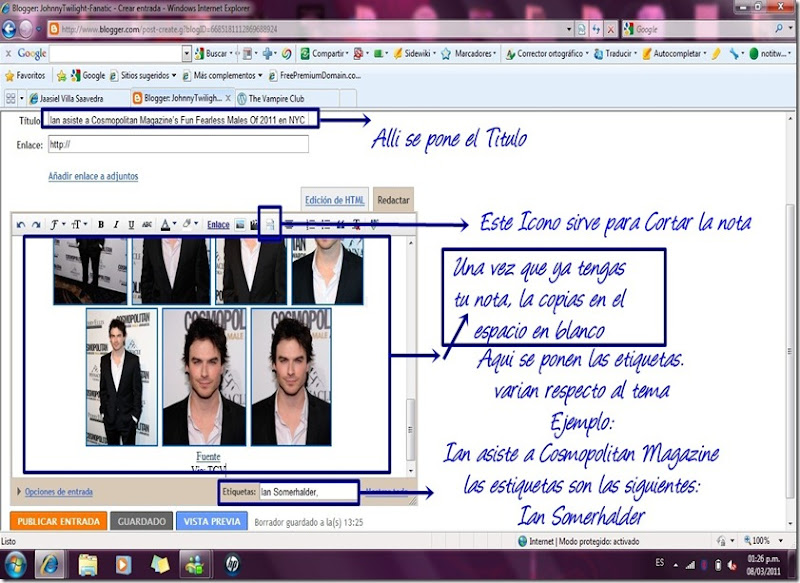Screen dimensions: 800x583
Task: Switch to the Edición de HTML tab
Action: (335, 200)
